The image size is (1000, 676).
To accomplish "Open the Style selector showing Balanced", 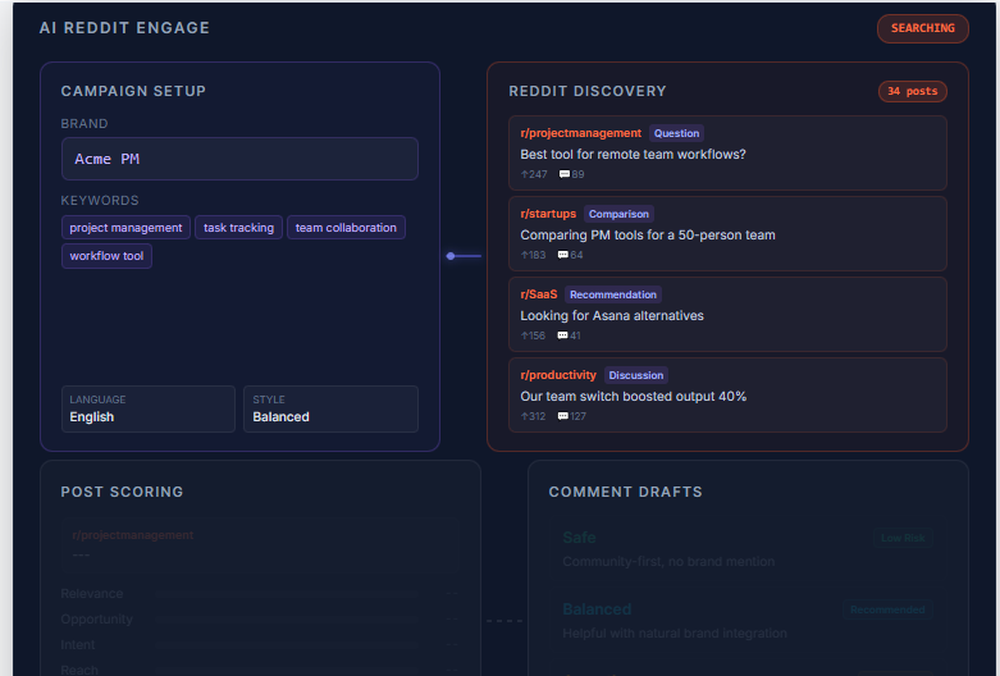I will [x=331, y=409].
